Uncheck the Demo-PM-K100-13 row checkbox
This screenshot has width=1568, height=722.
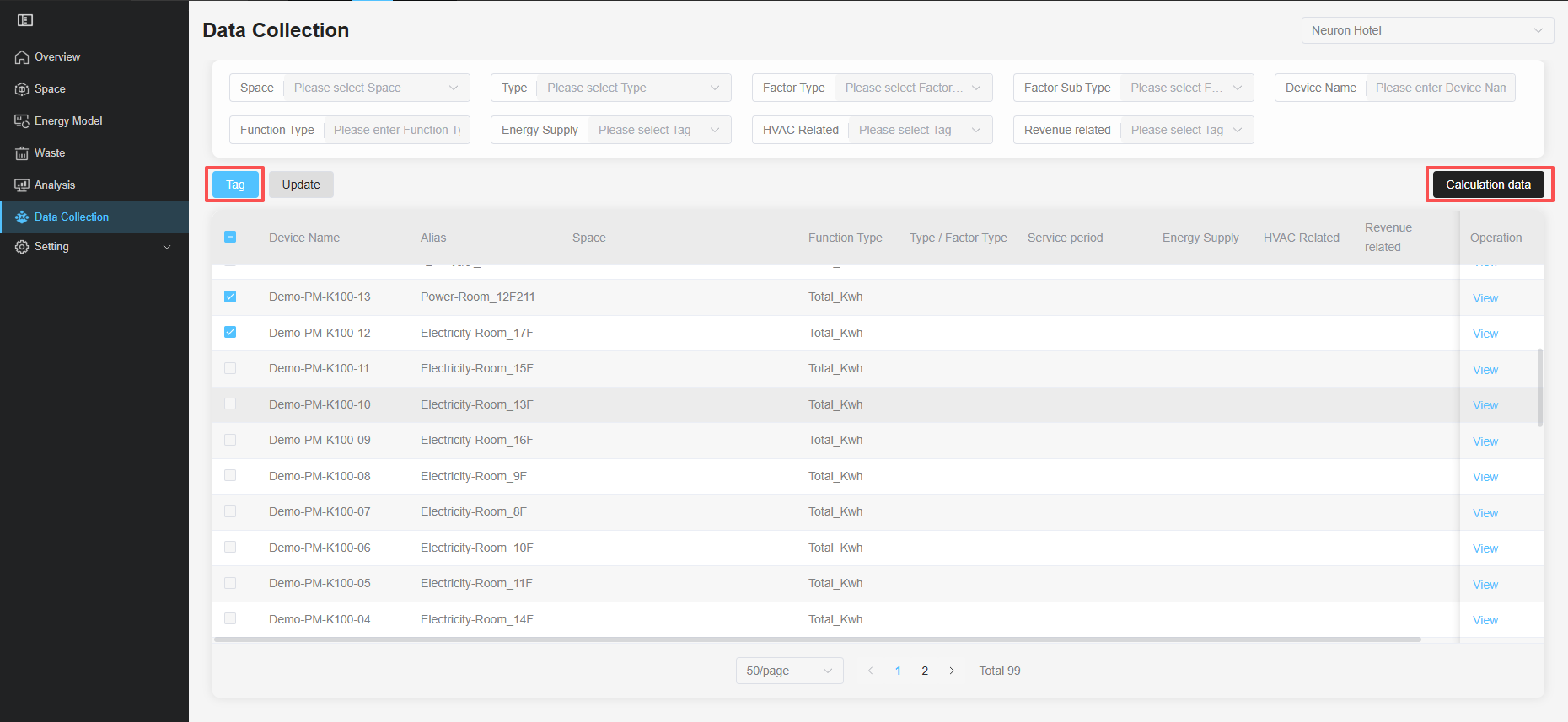[x=230, y=297]
